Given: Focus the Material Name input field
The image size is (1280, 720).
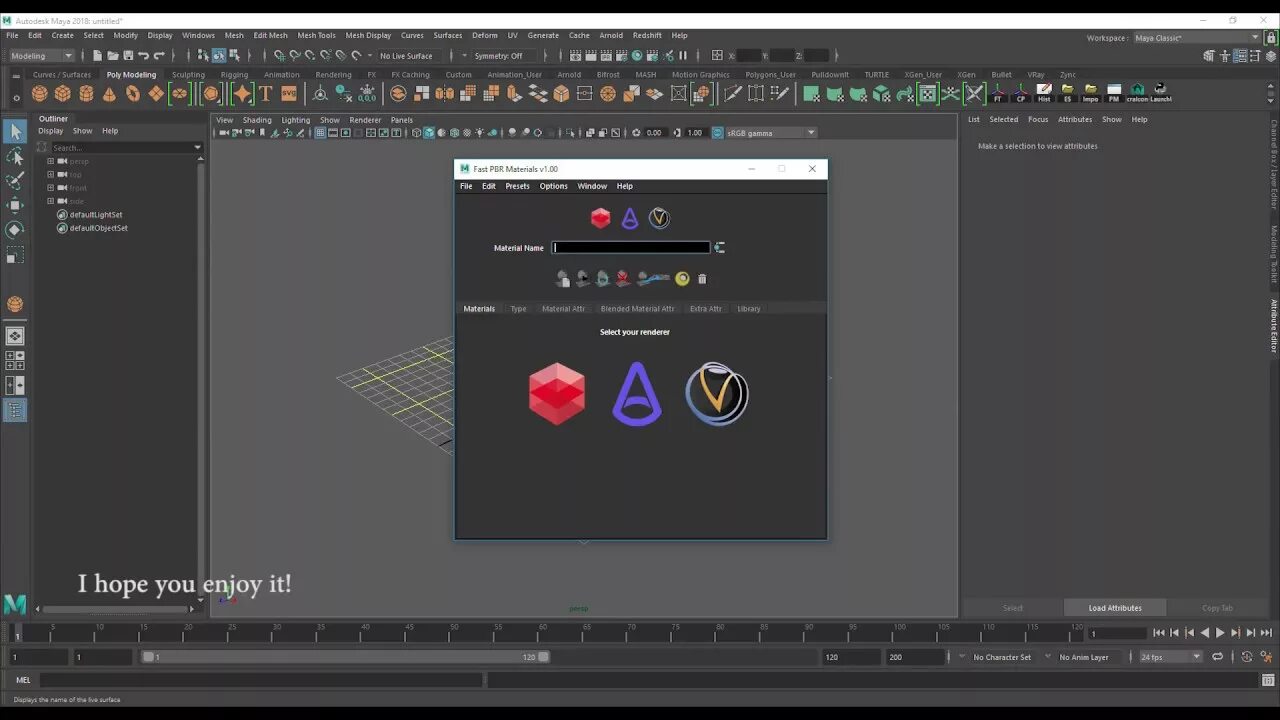Looking at the screenshot, I should pos(631,248).
